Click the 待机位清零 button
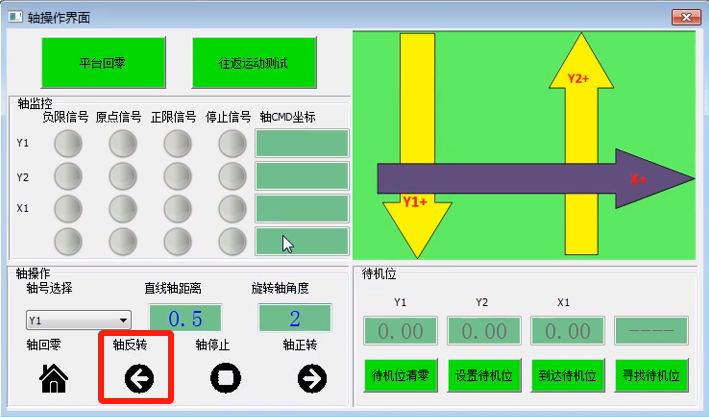This screenshot has height=417, width=709. (x=400, y=377)
